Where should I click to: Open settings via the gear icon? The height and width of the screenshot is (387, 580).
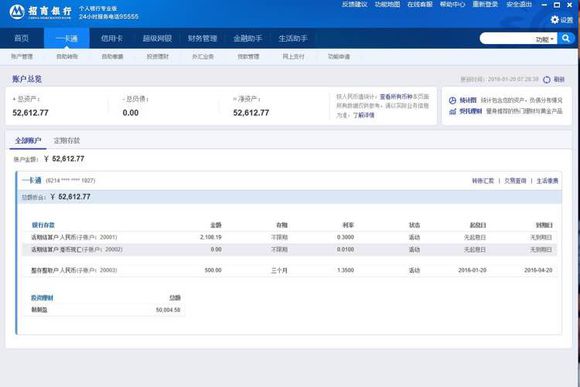[x=554, y=20]
